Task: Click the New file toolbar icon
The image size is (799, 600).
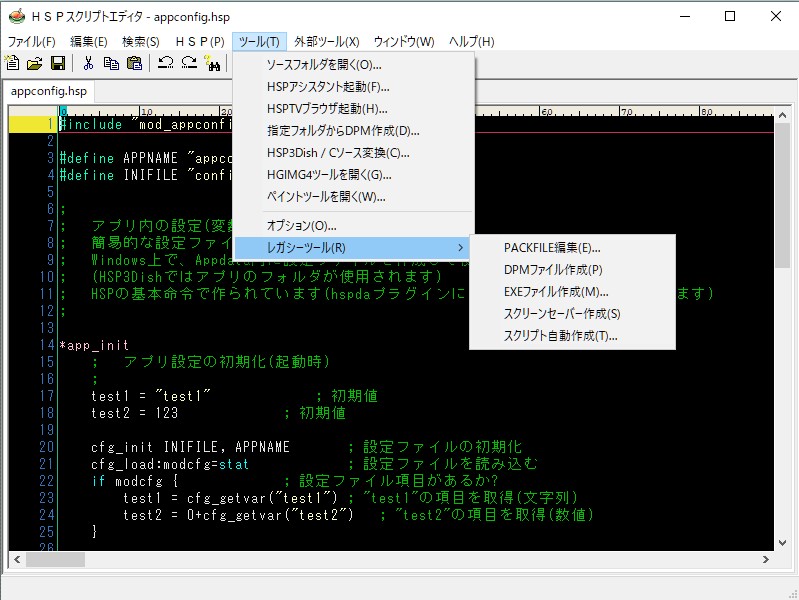Action: point(12,63)
